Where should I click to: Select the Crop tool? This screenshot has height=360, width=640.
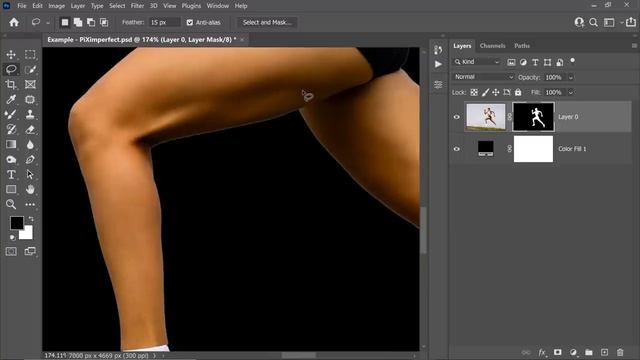[11, 84]
